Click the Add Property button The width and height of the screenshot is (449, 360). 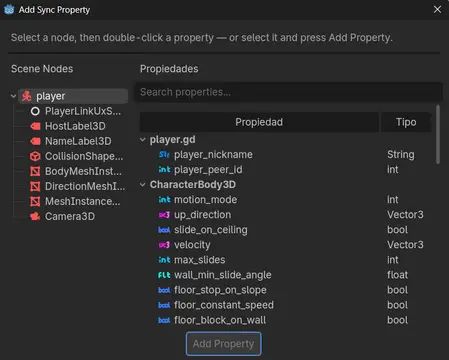coord(223,344)
